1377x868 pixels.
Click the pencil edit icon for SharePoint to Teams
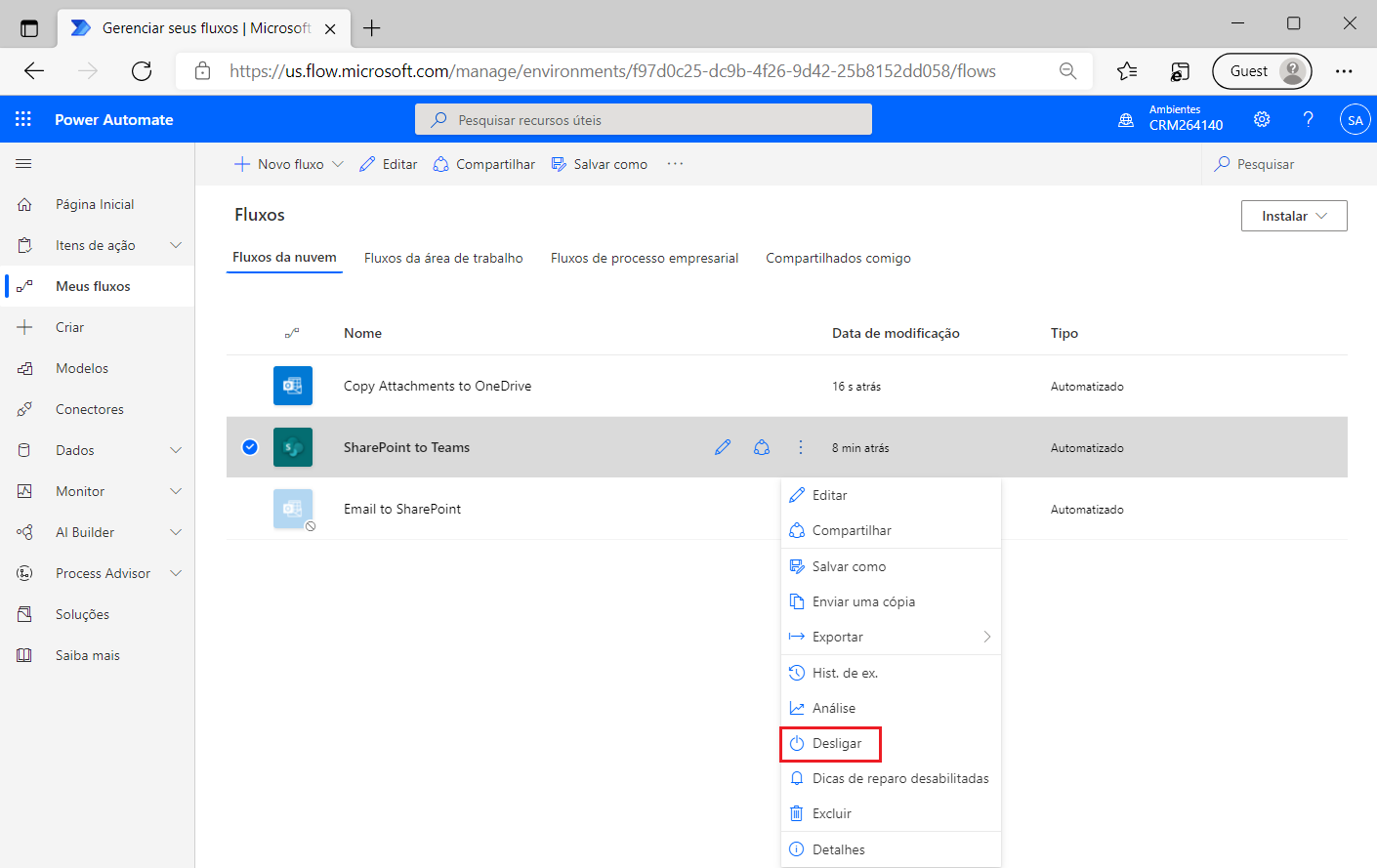tap(723, 447)
